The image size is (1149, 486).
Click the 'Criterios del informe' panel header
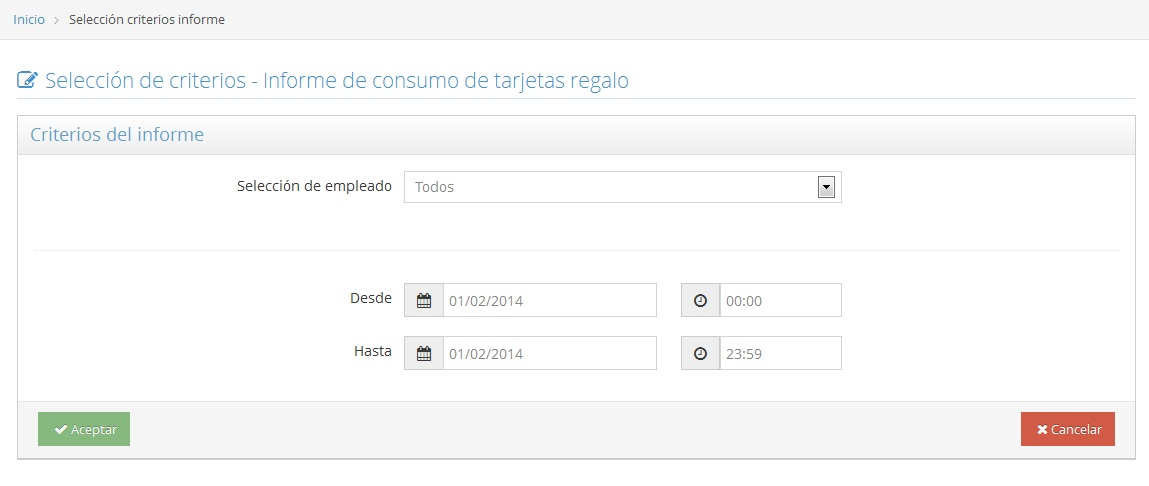tap(117, 135)
